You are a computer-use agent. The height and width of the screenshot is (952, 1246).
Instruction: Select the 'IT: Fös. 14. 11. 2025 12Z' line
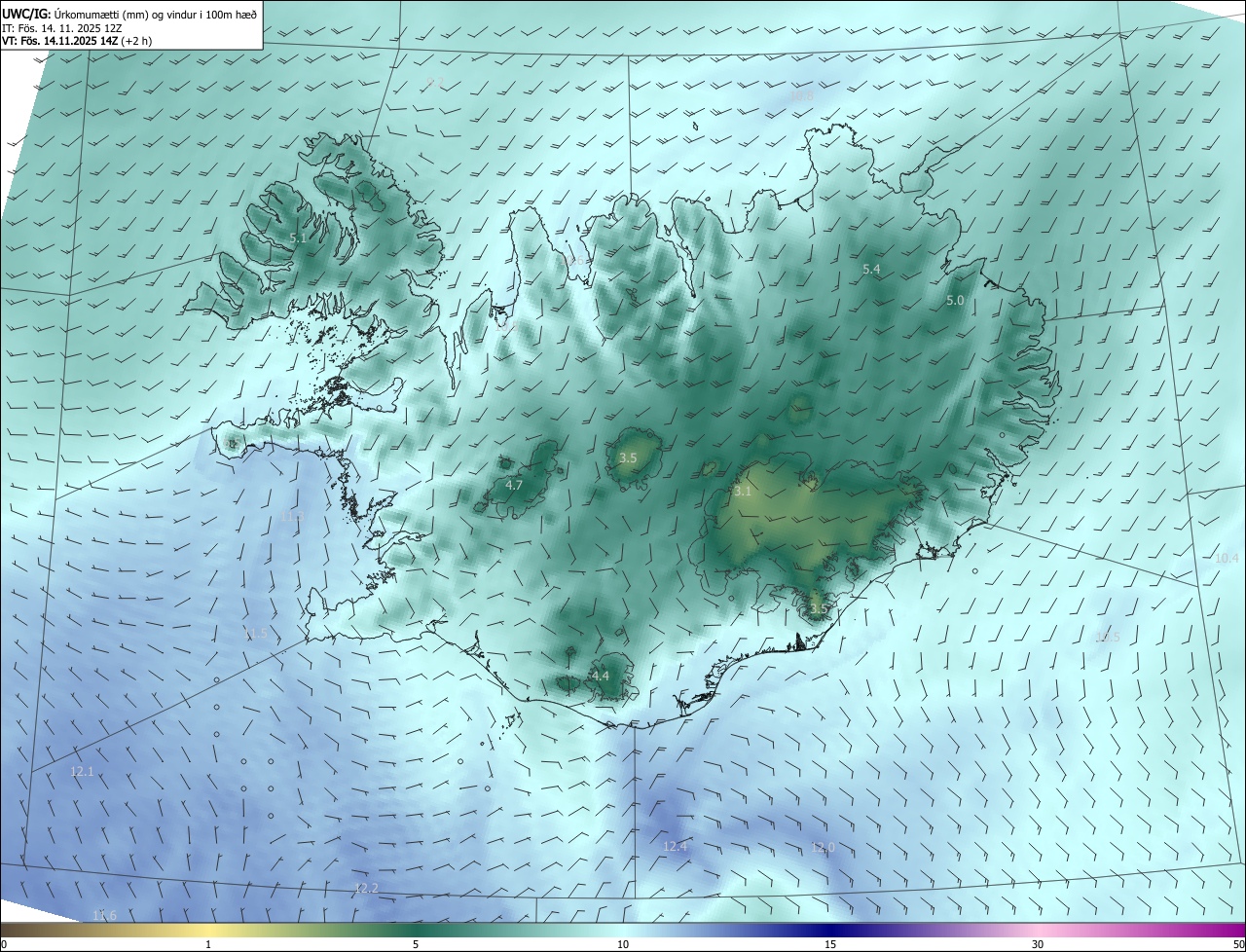tap(61, 28)
